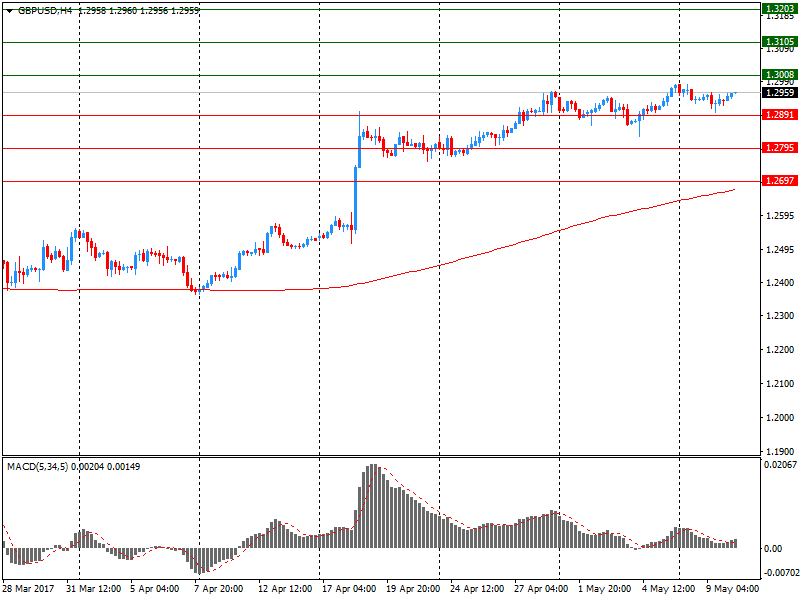Click the 19 Apr 20:00 time label

coord(413,589)
